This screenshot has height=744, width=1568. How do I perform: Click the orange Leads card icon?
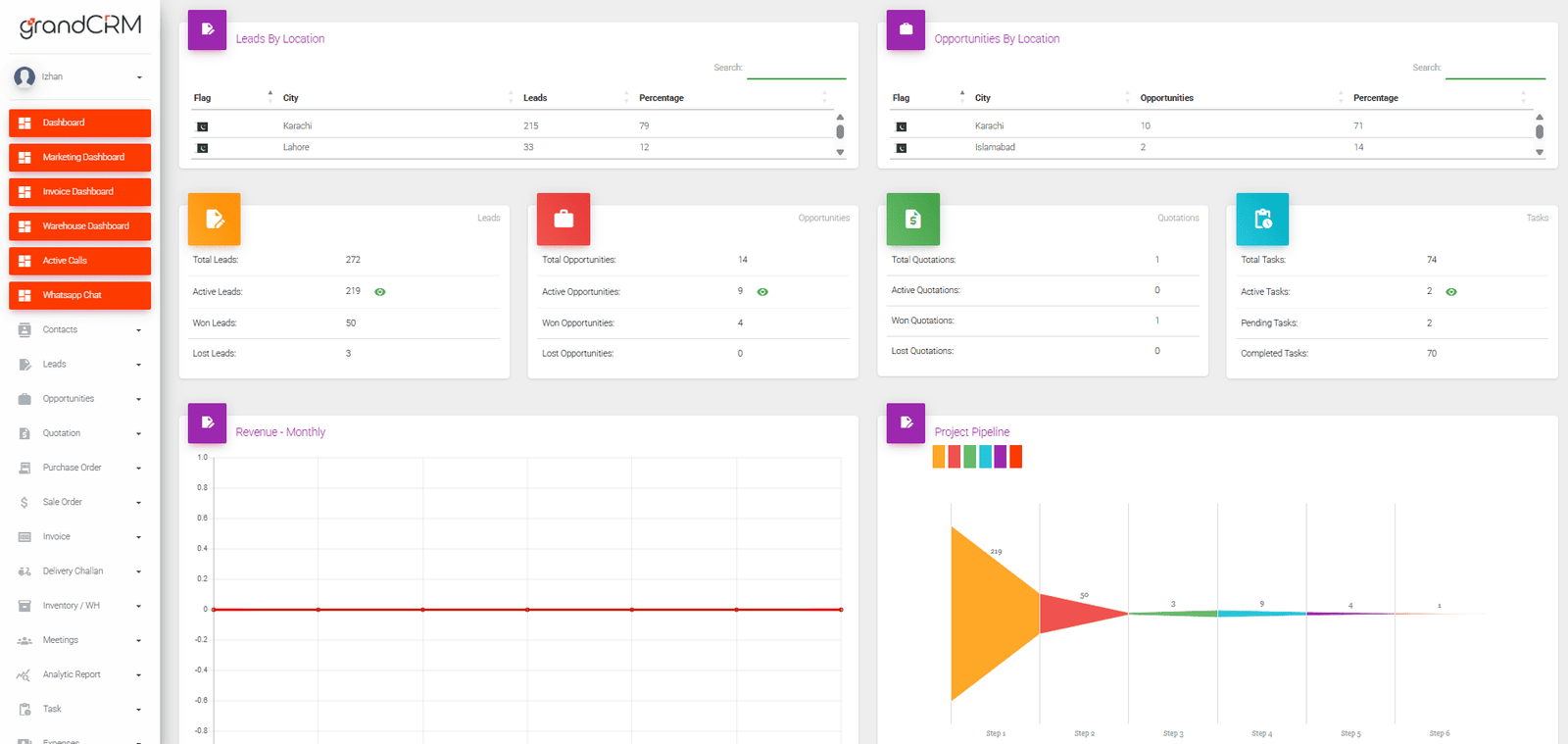tap(214, 219)
